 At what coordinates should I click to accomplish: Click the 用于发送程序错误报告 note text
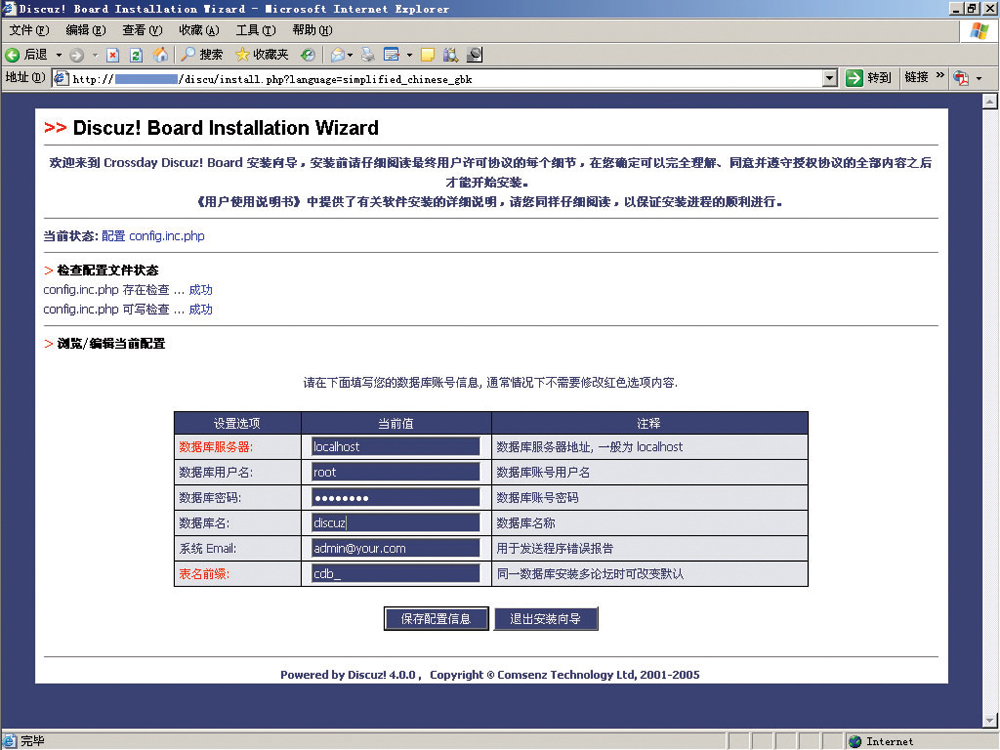coord(555,548)
